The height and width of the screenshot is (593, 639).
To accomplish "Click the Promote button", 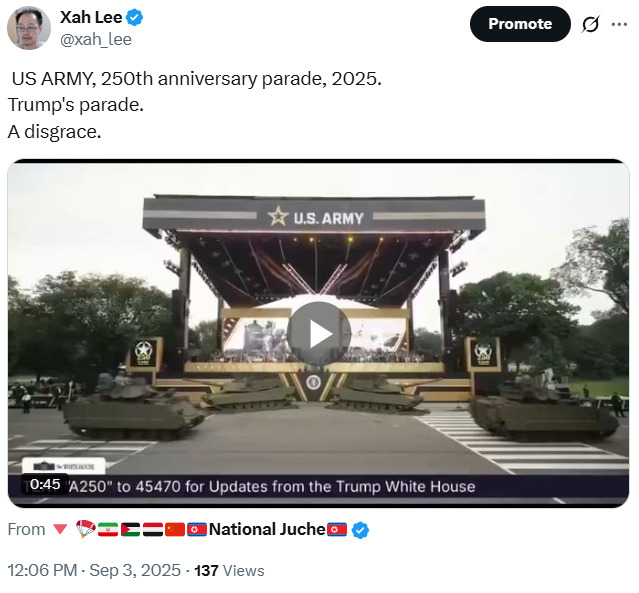I will [x=520, y=24].
